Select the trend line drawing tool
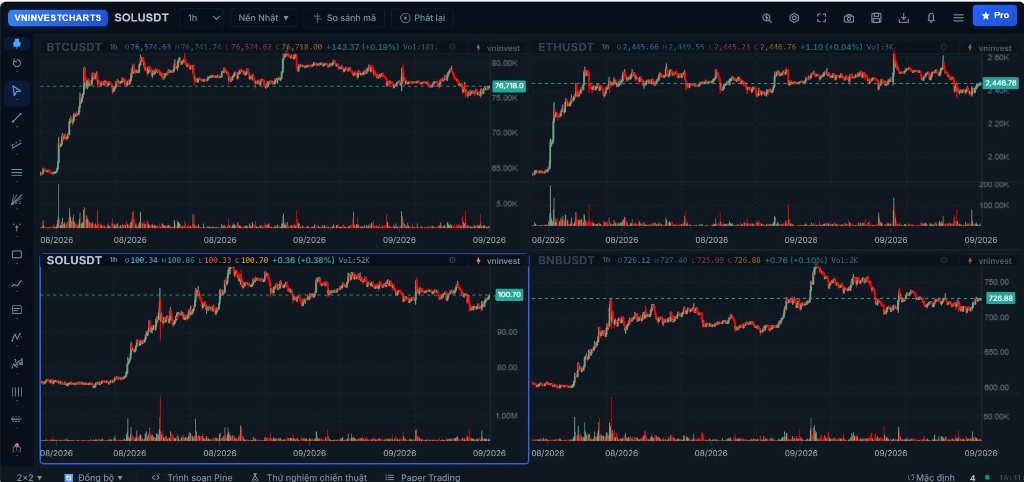The height and width of the screenshot is (482, 1024). coord(17,118)
